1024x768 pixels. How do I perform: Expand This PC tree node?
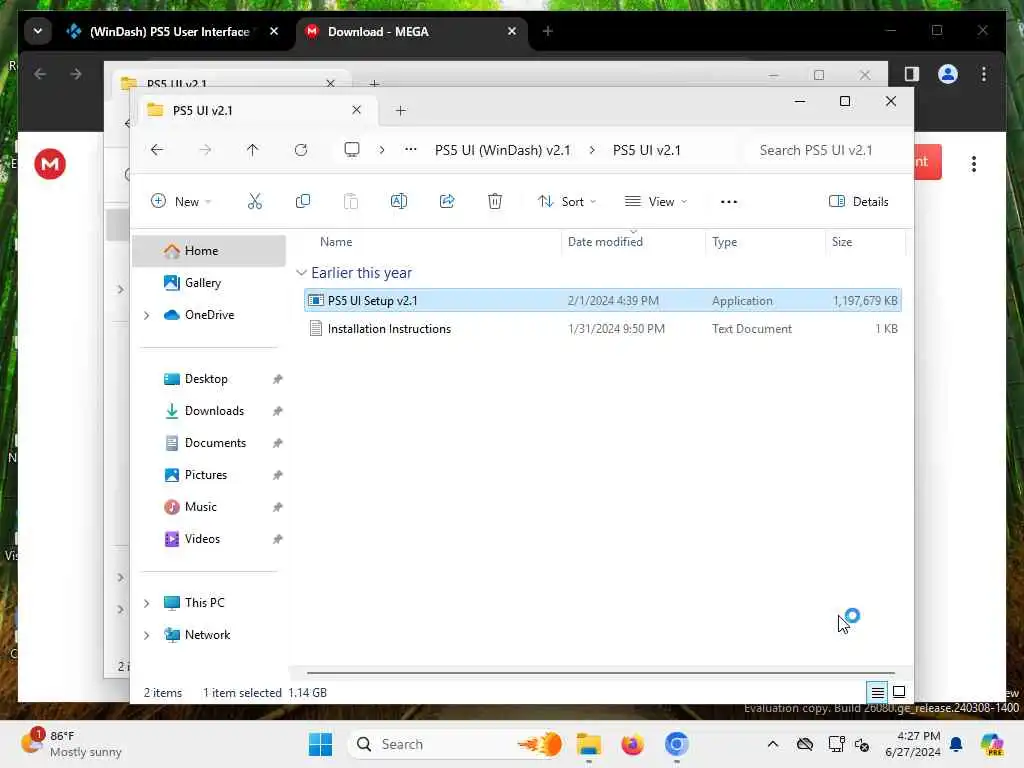pos(146,603)
